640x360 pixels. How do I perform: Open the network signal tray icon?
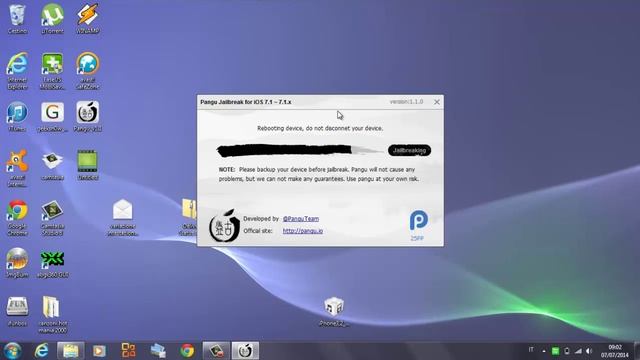578,351
